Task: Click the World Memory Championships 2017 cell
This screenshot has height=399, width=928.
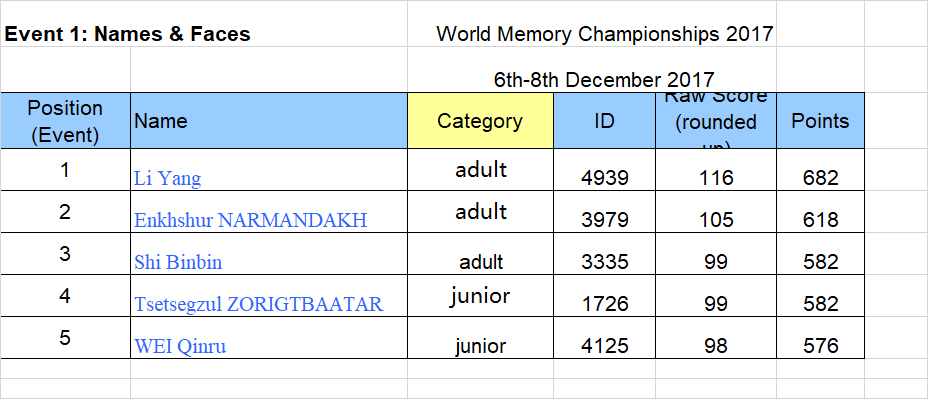Action: 604,34
